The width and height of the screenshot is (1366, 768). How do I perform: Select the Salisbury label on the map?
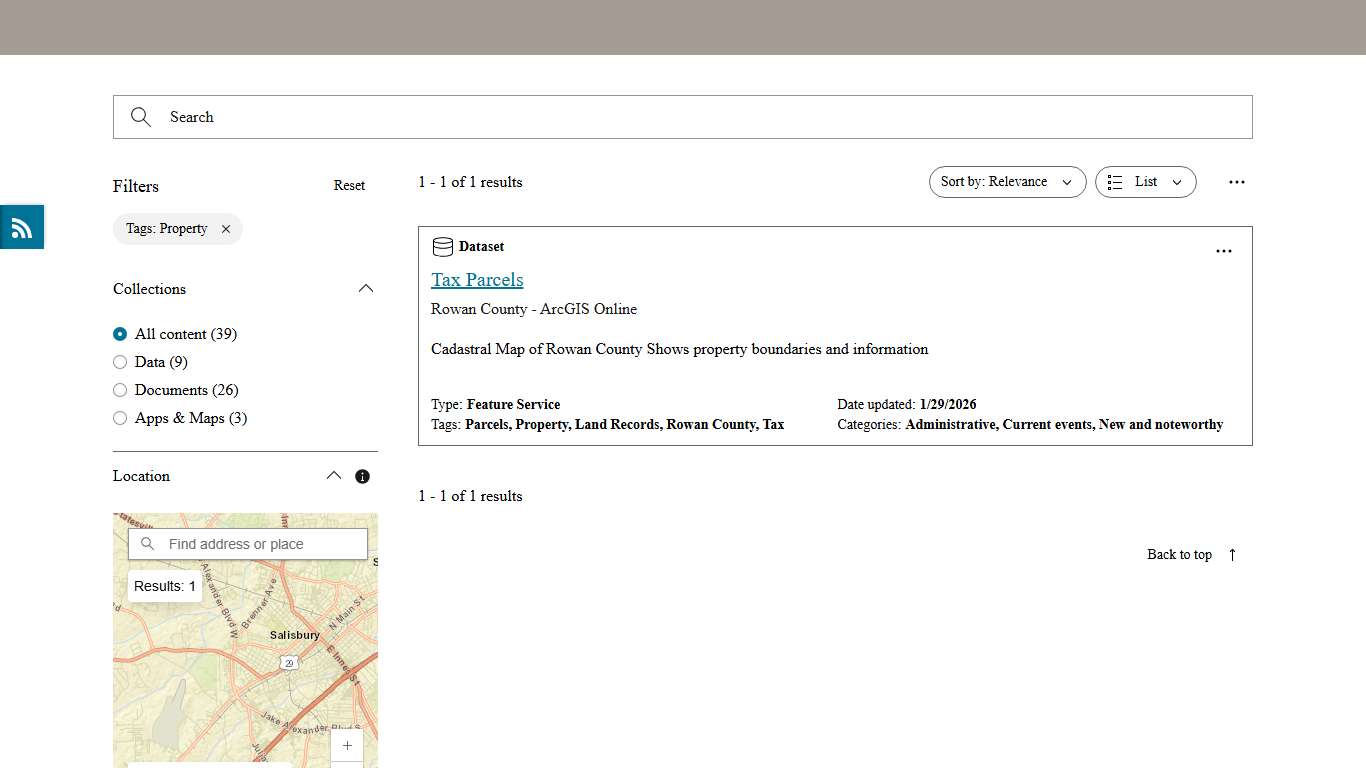coord(294,634)
